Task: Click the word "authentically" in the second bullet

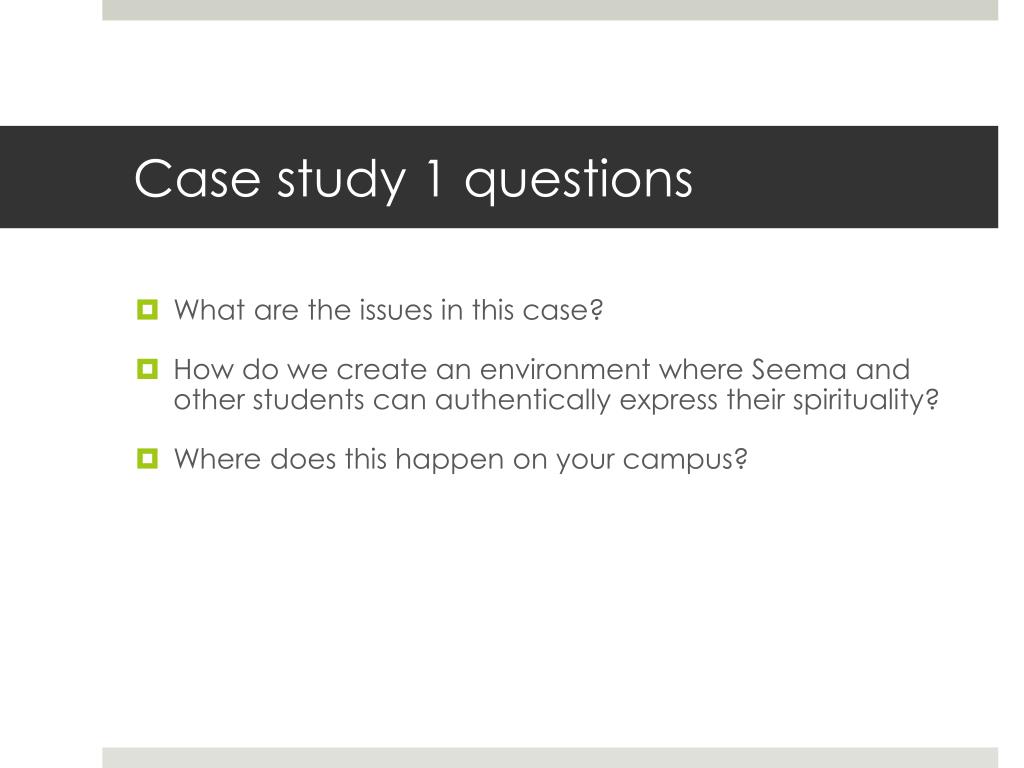Action: [x=522, y=400]
